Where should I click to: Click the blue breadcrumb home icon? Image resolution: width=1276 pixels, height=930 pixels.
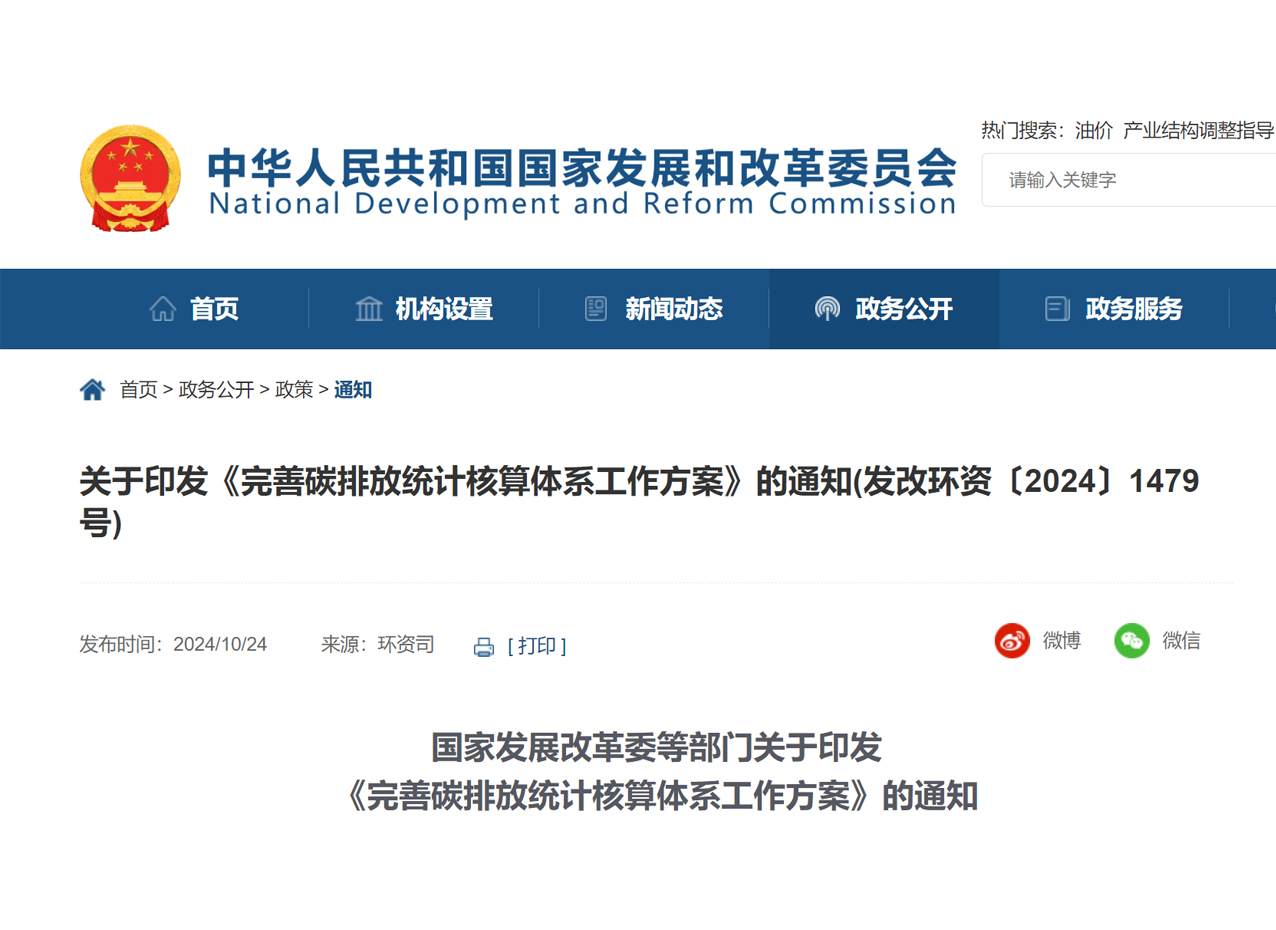tap(92, 390)
